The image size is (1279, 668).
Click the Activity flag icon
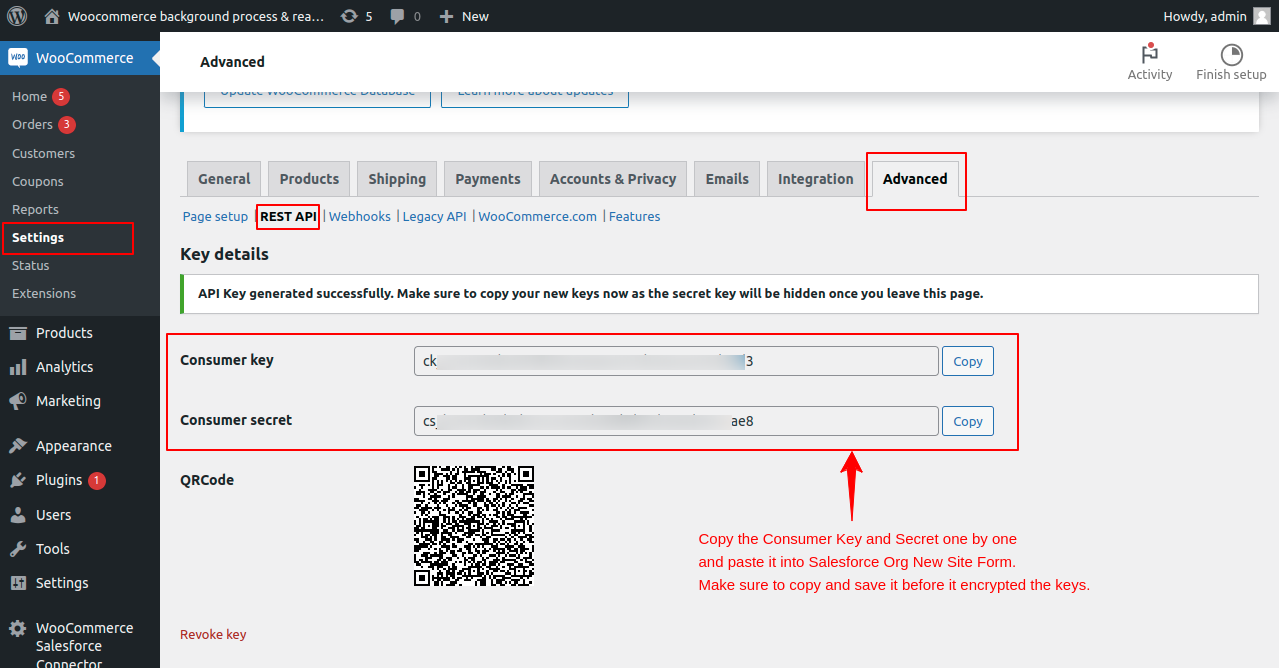[1149, 54]
